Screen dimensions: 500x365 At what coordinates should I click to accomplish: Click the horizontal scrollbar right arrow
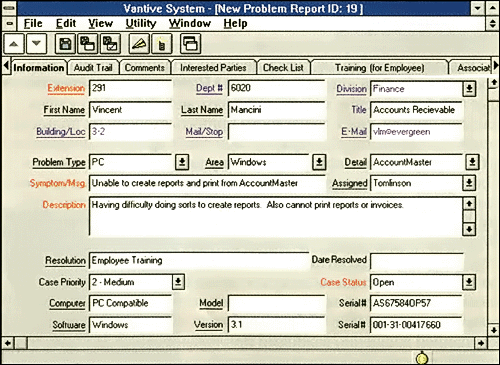pos(481,343)
